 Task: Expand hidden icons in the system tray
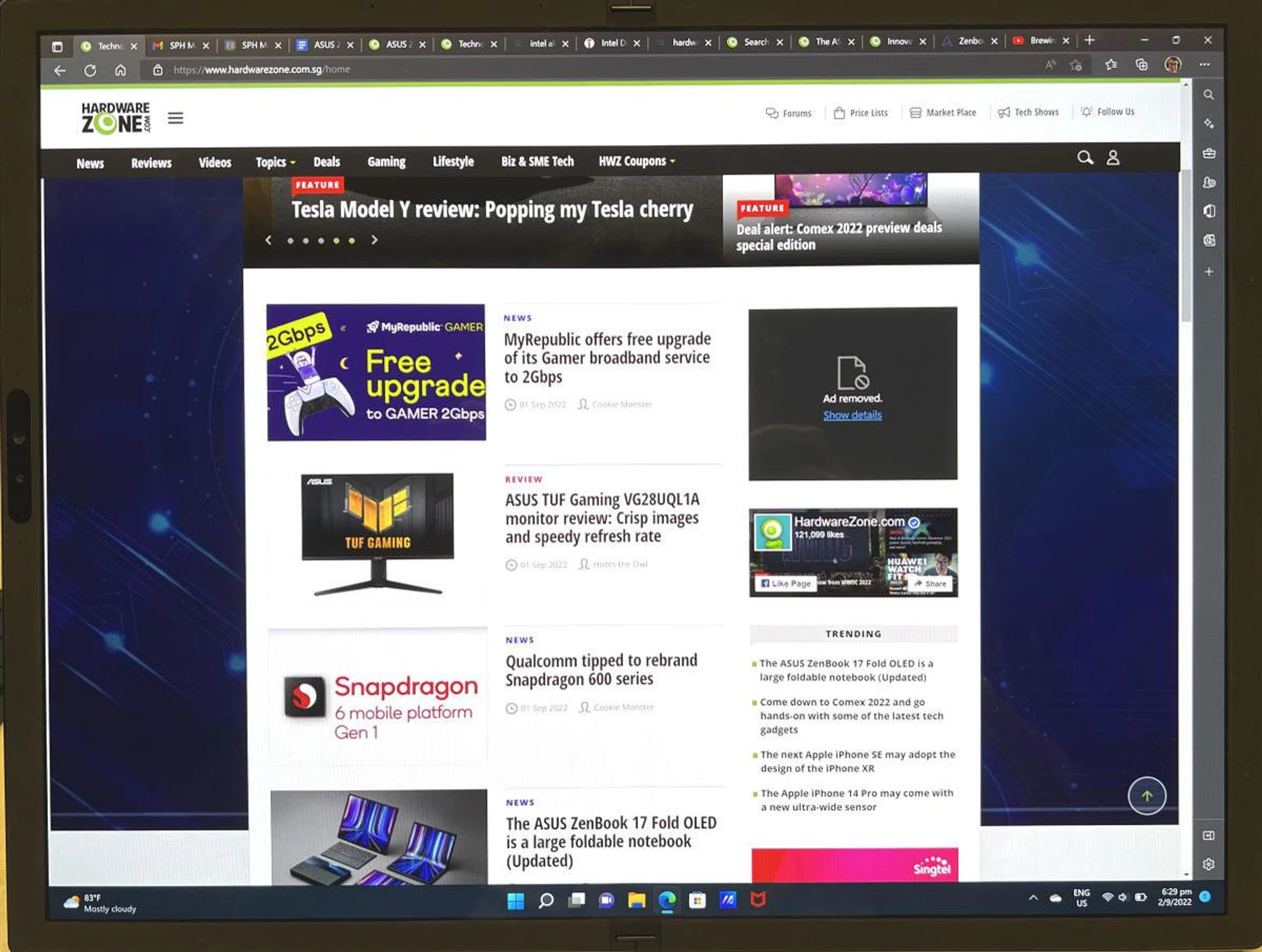click(1033, 897)
